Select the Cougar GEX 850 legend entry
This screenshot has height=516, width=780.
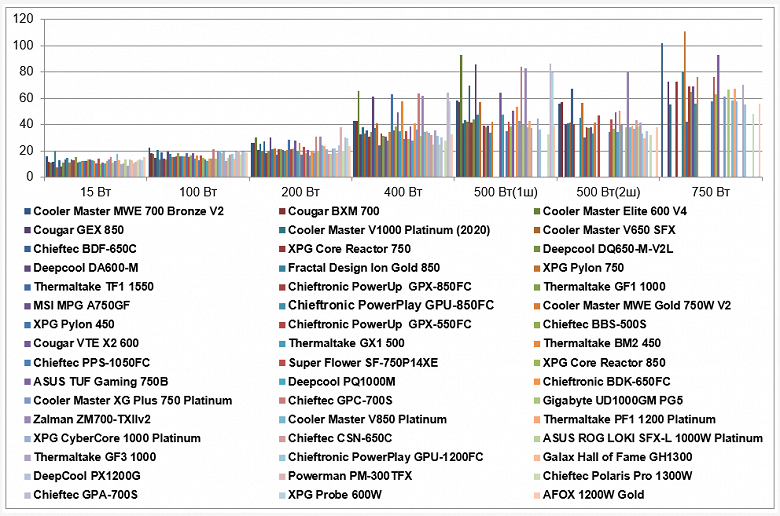pyautogui.click(x=74, y=230)
